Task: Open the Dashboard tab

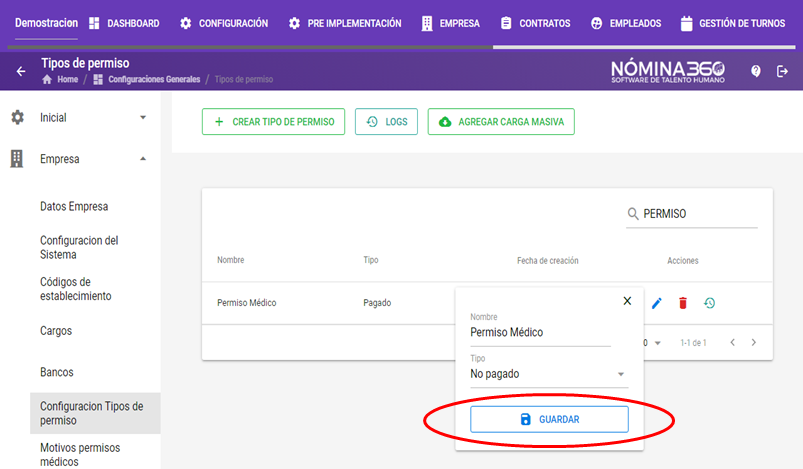Action: (124, 24)
